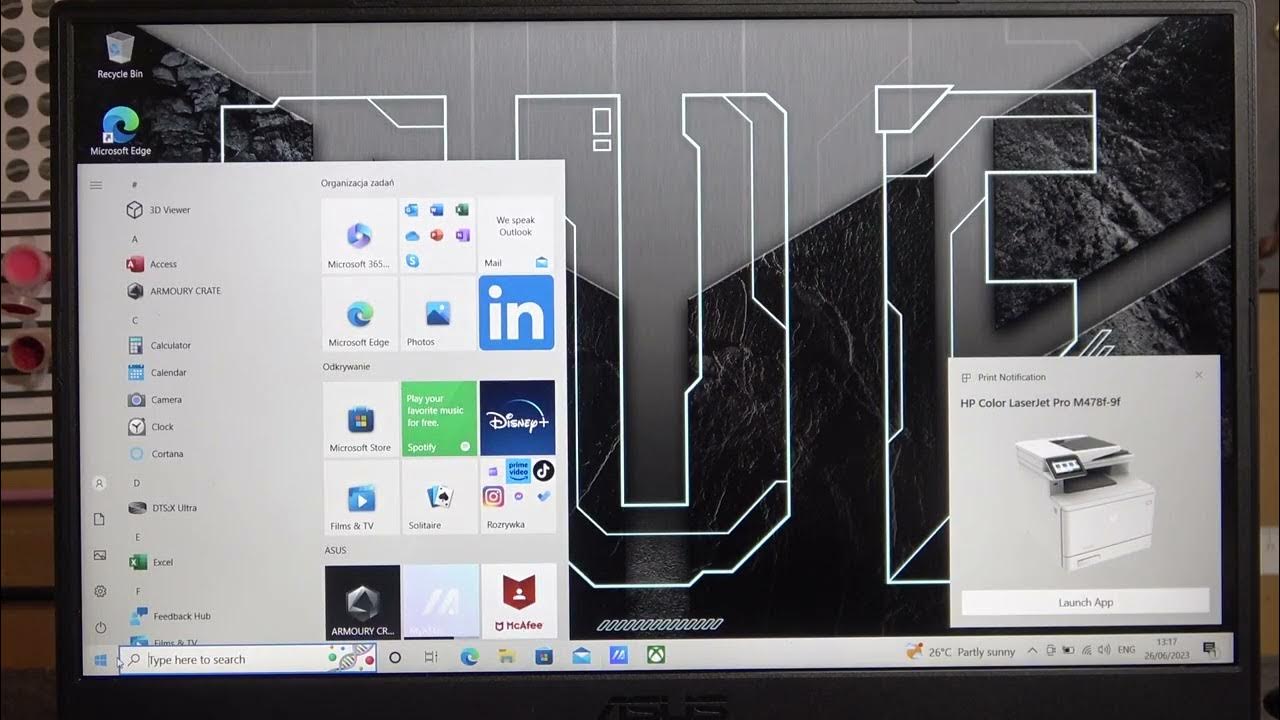Screen dimensions: 1280x720
Task: Open the Films & TV tile
Action: tap(361, 497)
